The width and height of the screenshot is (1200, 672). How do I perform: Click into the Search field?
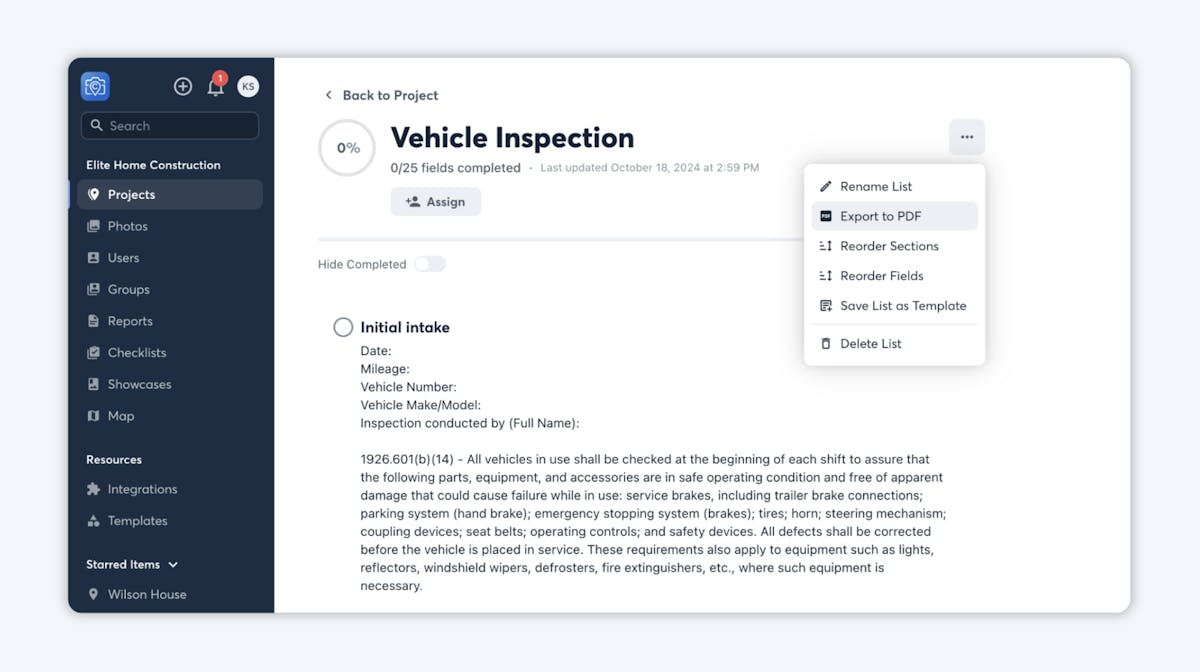tap(170, 126)
